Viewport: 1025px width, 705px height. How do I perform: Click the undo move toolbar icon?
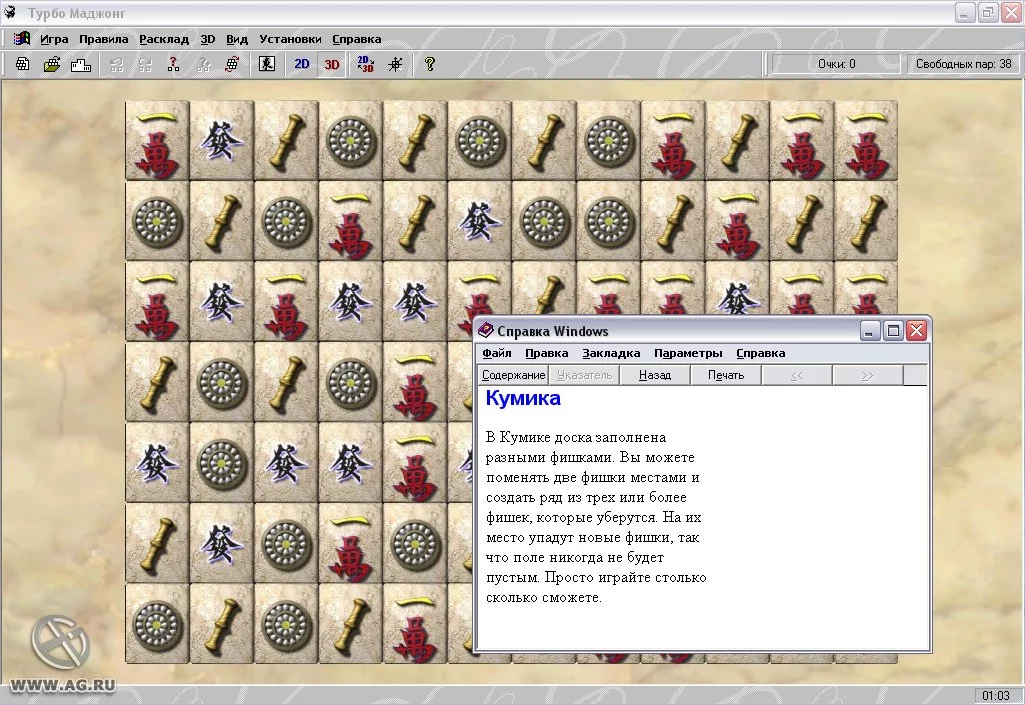(116, 64)
